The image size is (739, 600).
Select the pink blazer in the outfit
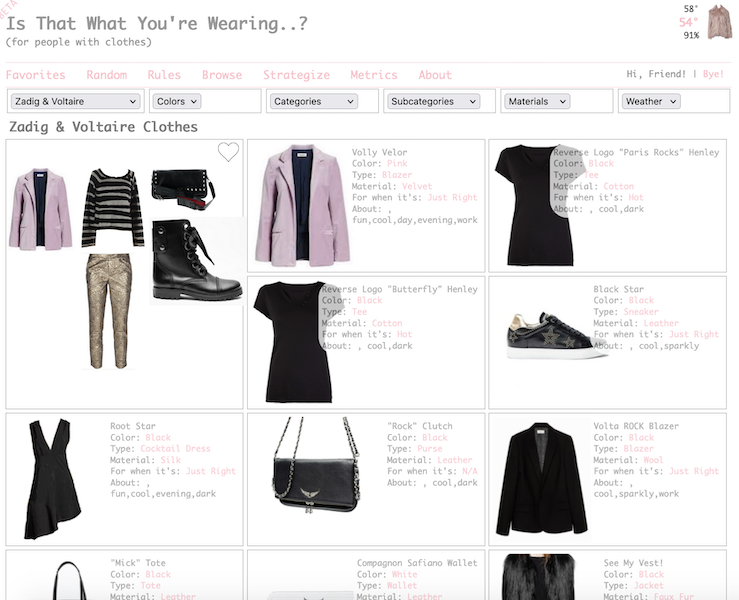41,209
